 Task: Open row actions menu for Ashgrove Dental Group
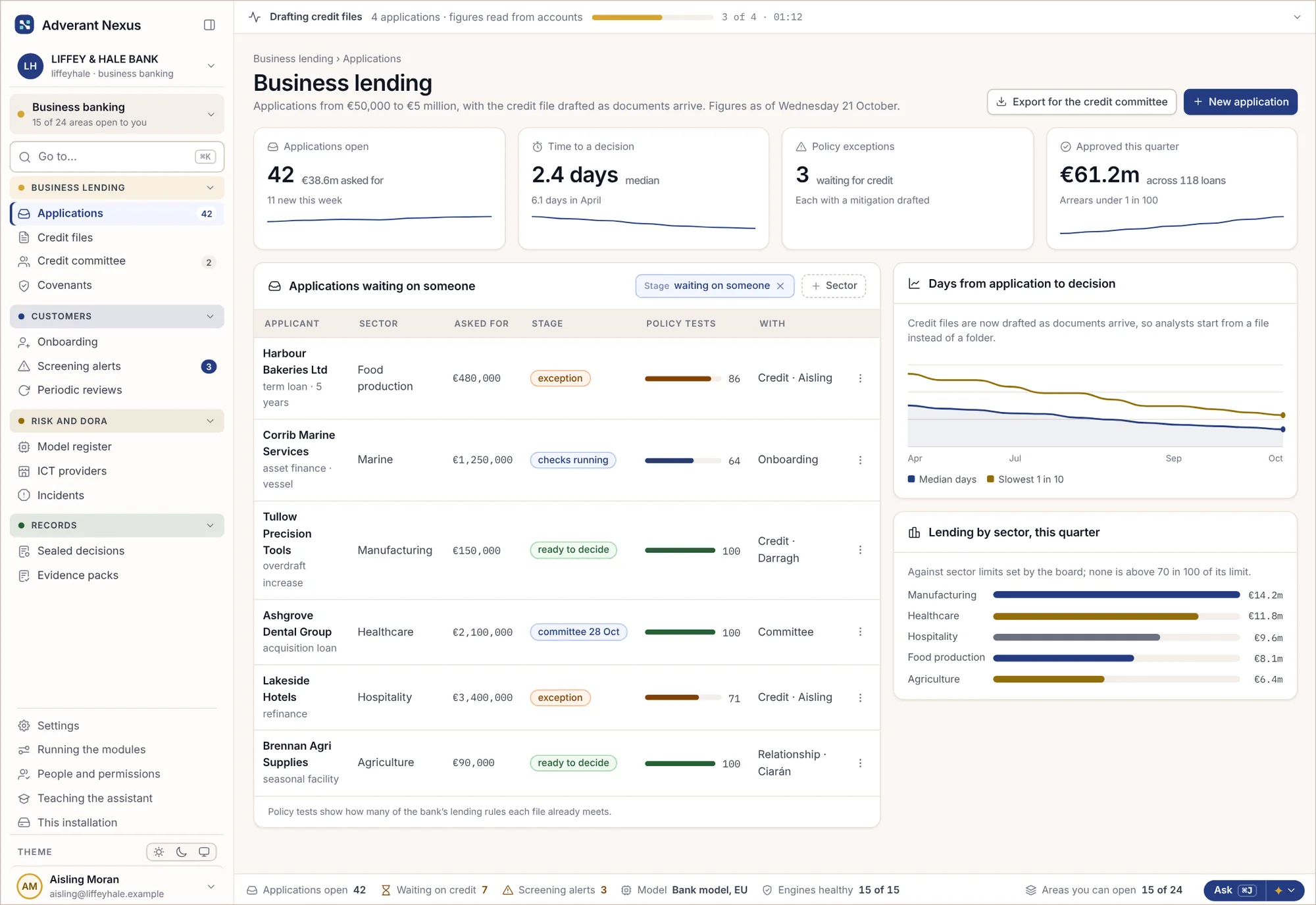[x=860, y=632]
